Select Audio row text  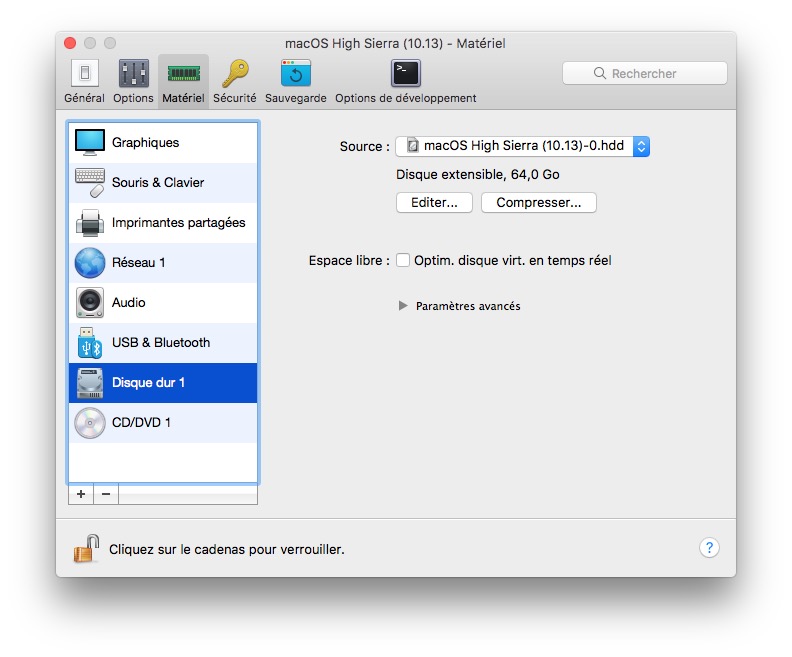tap(129, 302)
